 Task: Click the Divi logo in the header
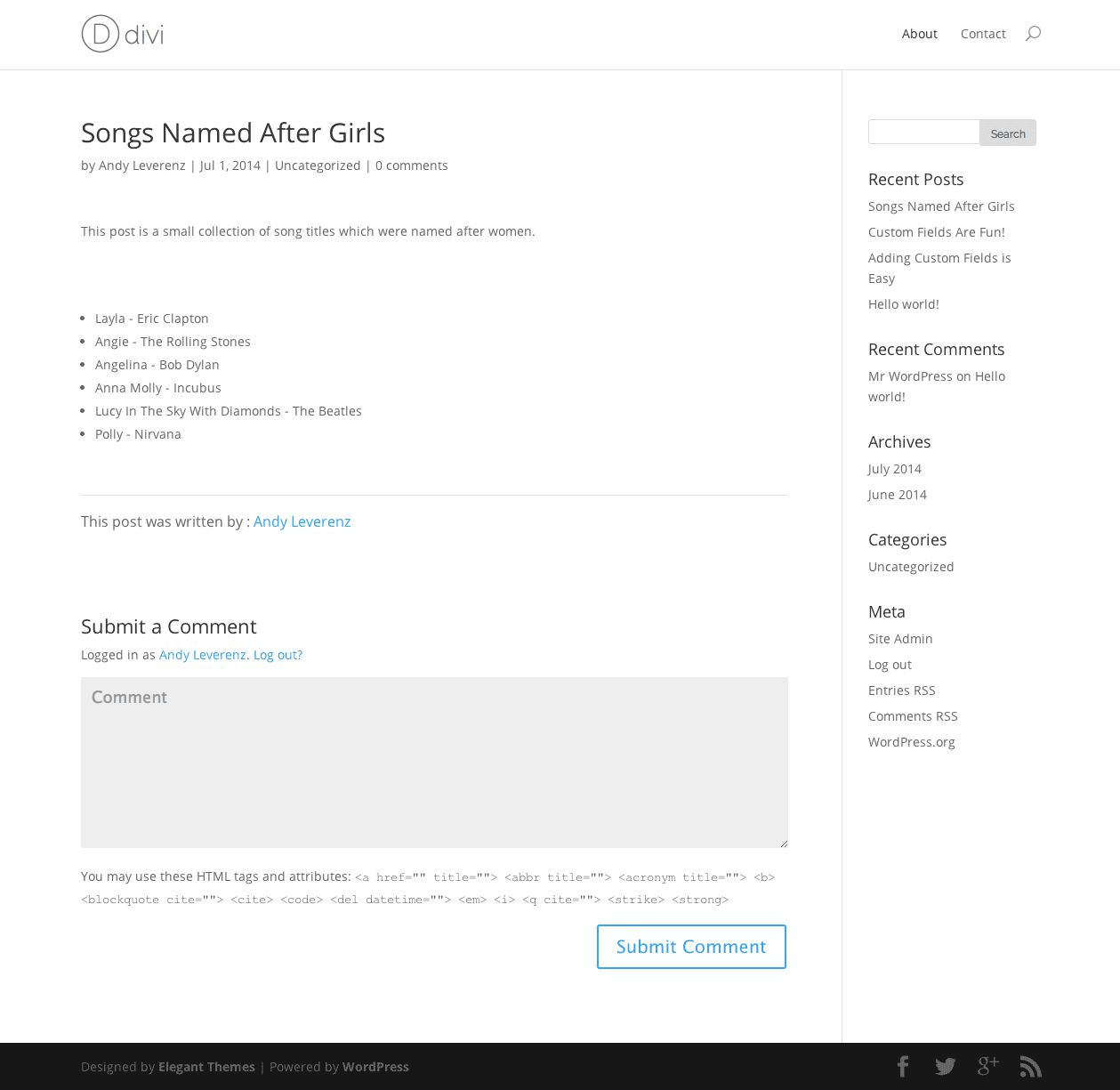[x=123, y=34]
